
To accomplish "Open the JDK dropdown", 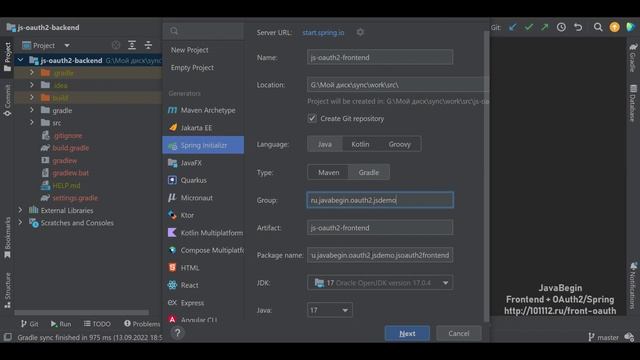I will [380, 282].
